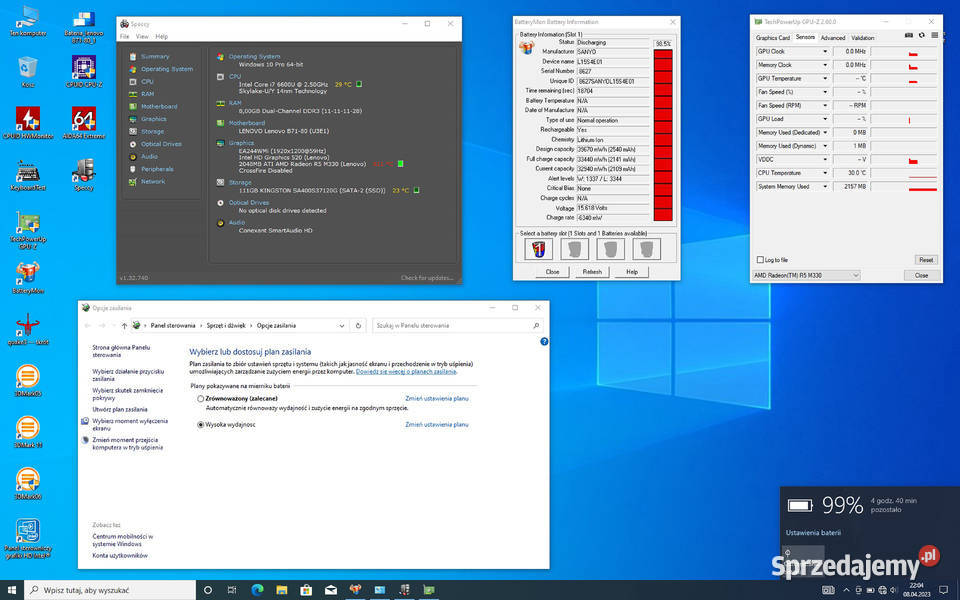
Task: Open the TechPowerUp GPU-Z desktop shortcut
Action: point(28,231)
